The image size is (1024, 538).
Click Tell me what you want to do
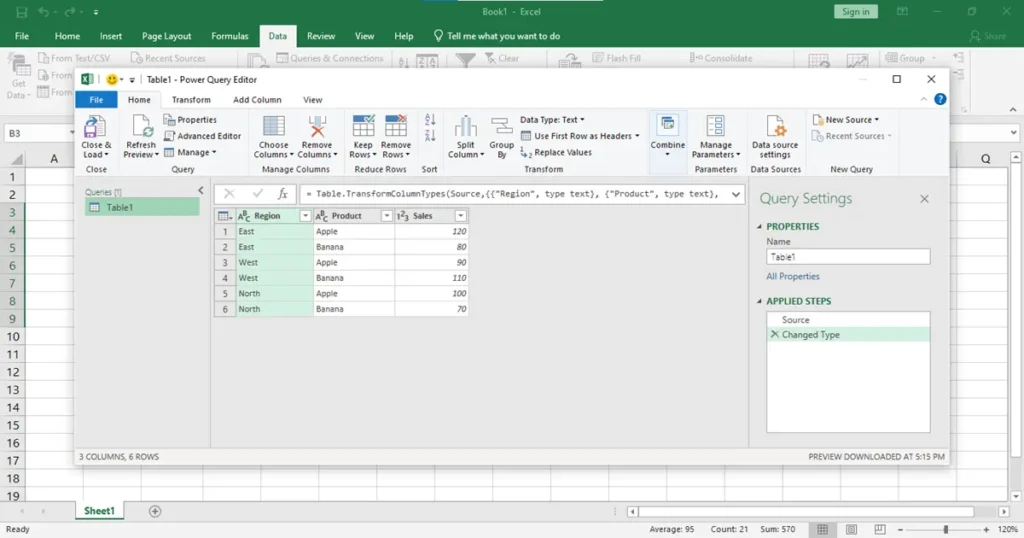point(496,37)
